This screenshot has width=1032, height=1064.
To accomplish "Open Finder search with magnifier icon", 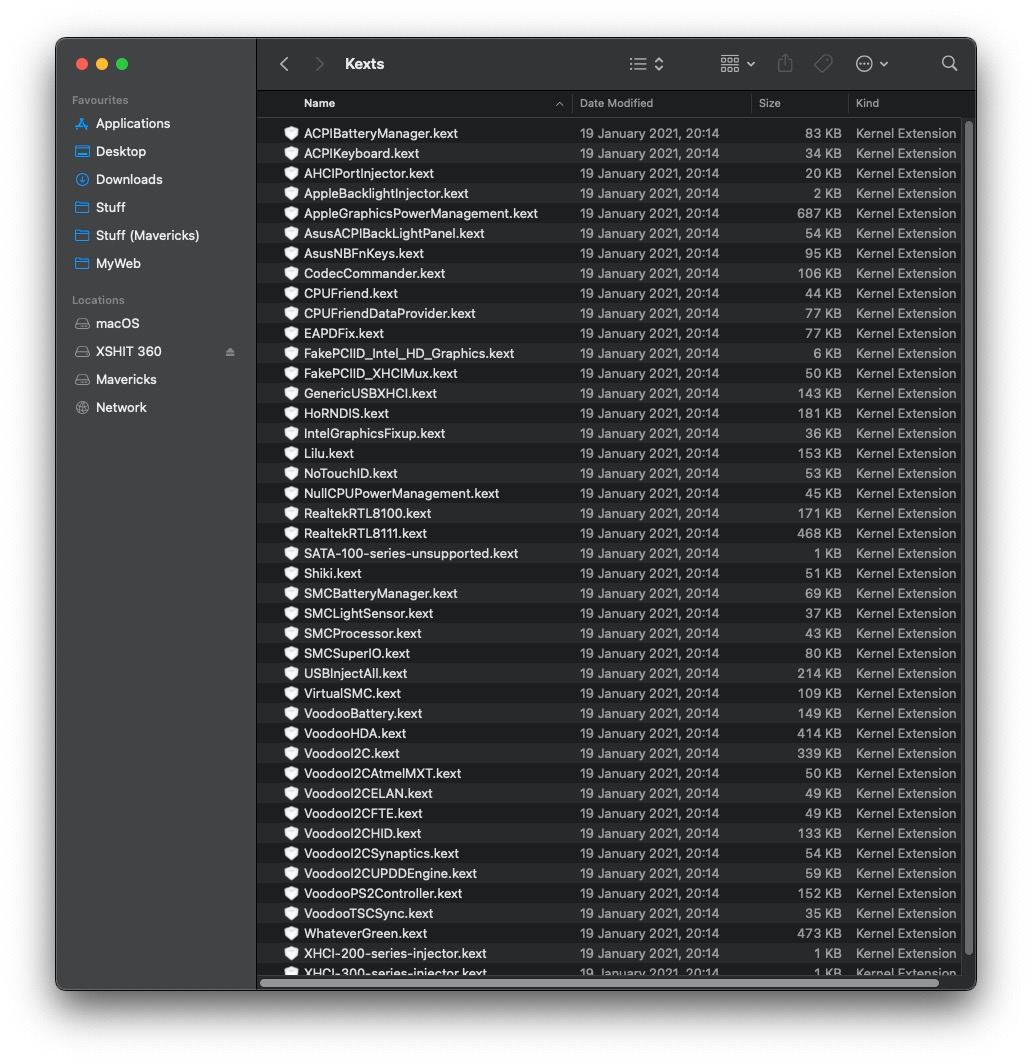I will [949, 63].
